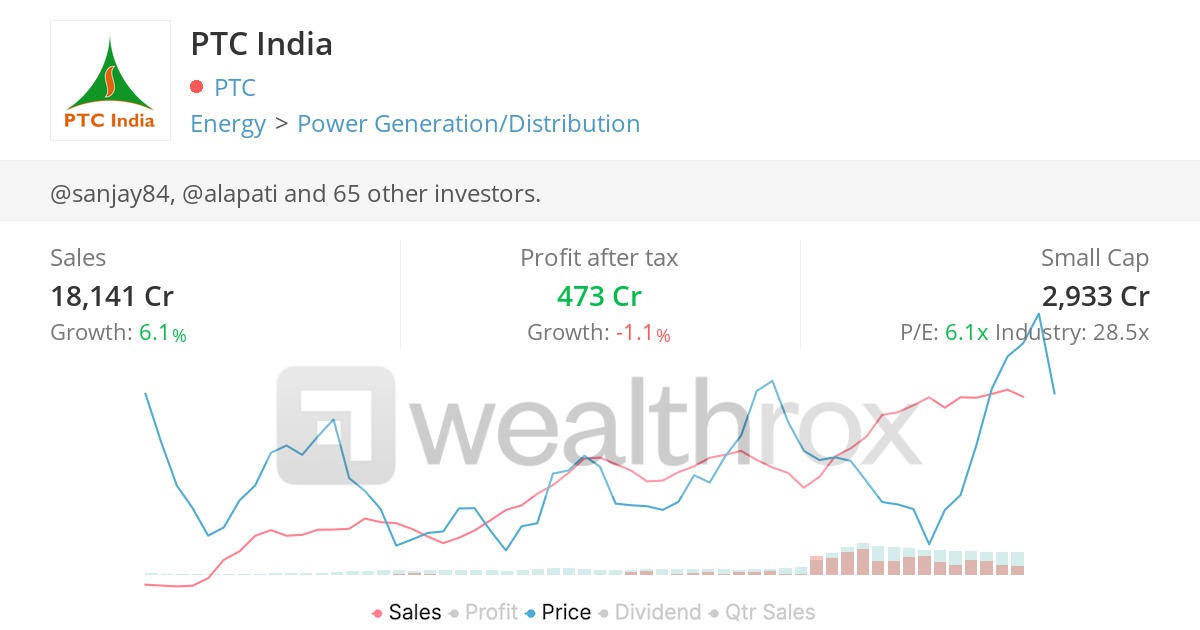Image resolution: width=1200 pixels, height=630 pixels.
Task: Toggle the Dividend series off
Action: pyautogui.click(x=658, y=611)
